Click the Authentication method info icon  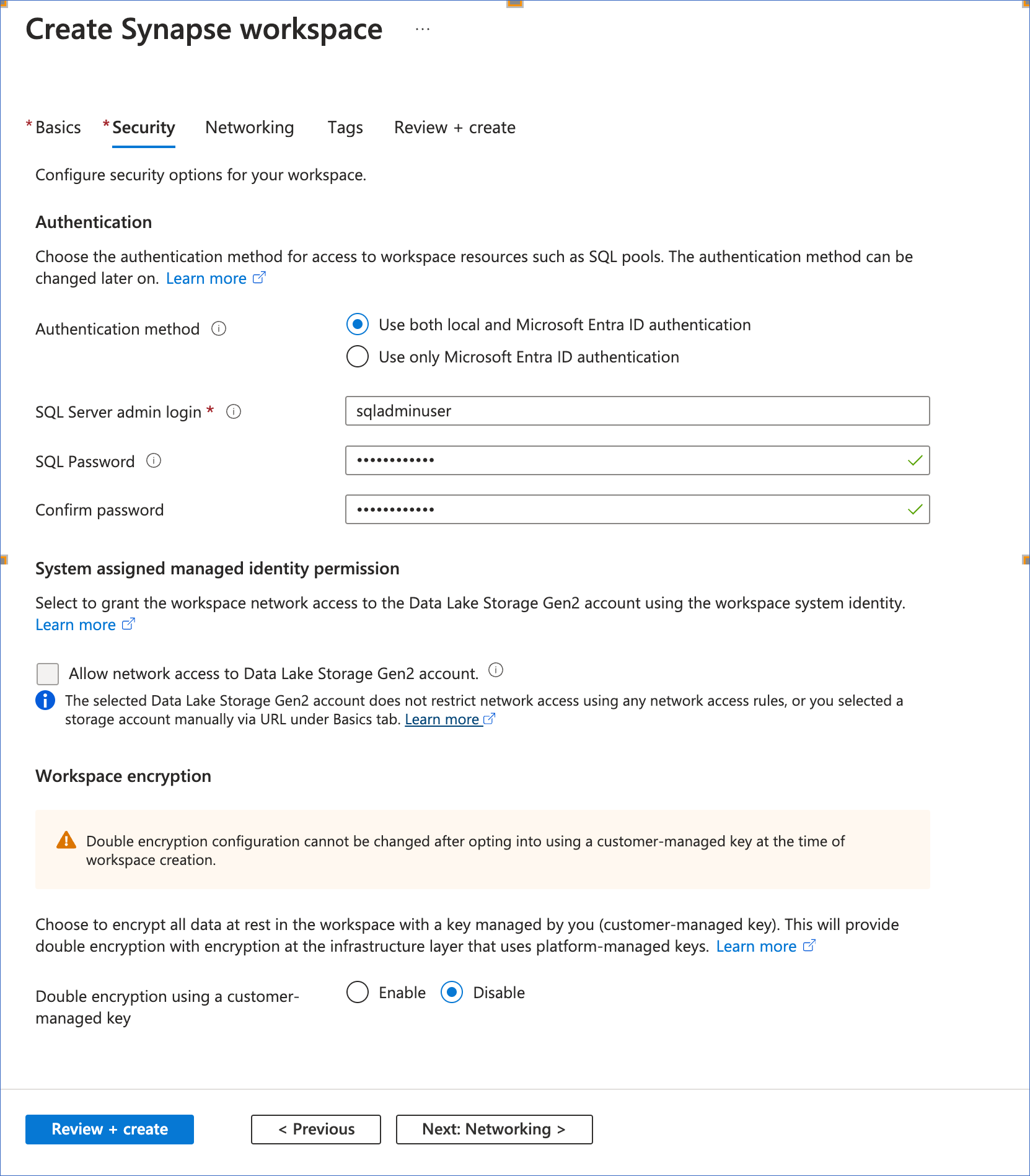coord(219,328)
